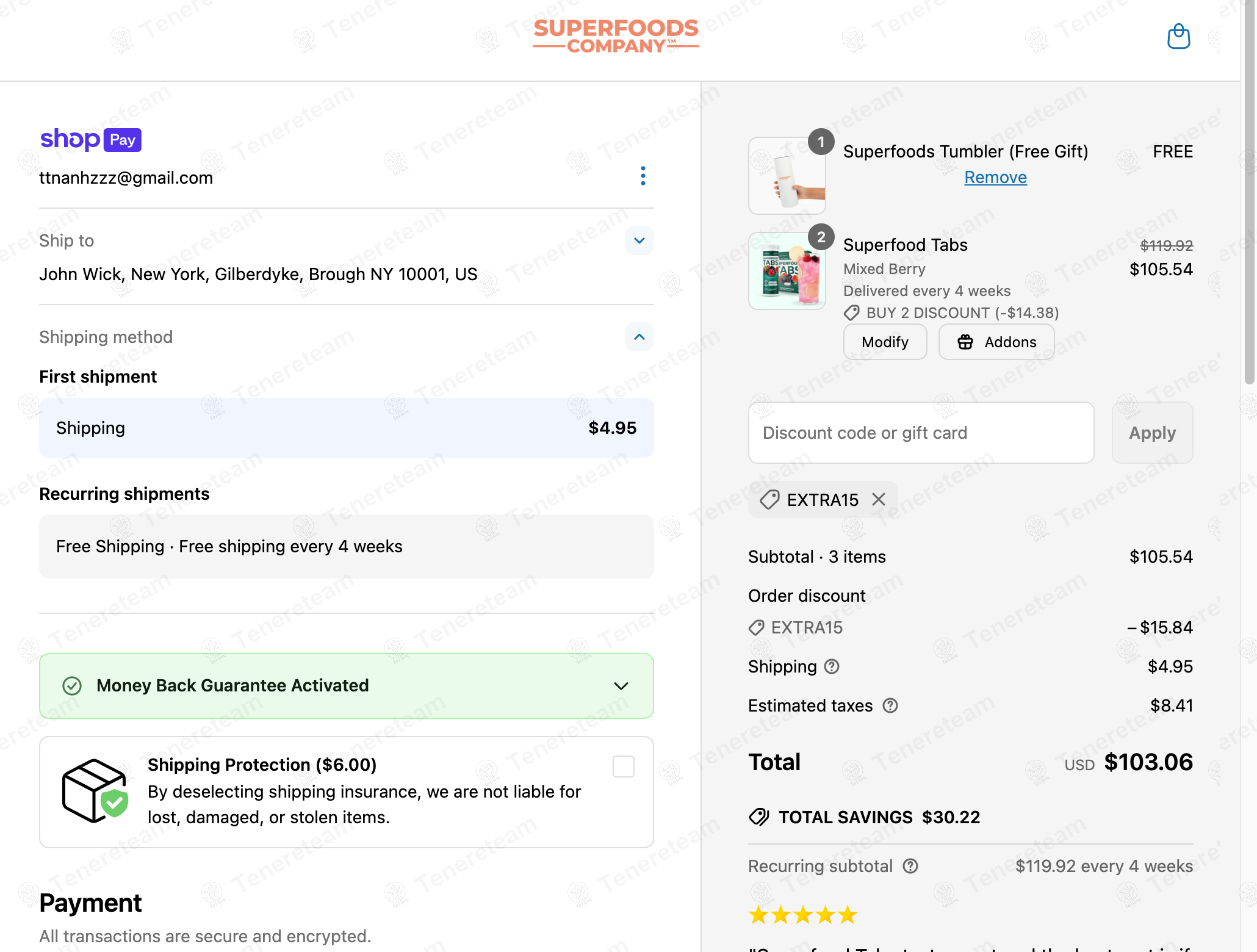
Task: Click the gift icon in the Addons button
Action: pos(965,342)
